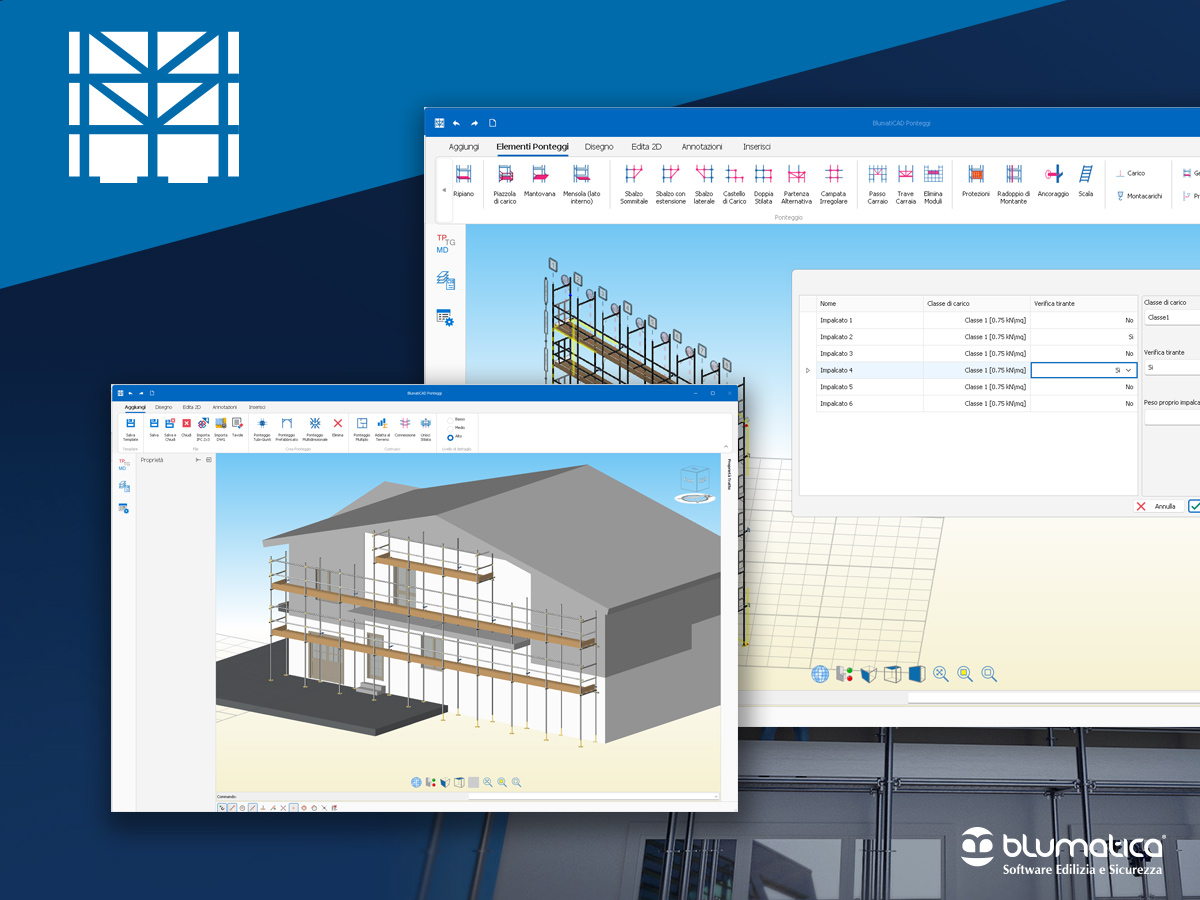Open Annotazioni tab in front window
This screenshot has height=900, width=1200.
tap(225, 407)
